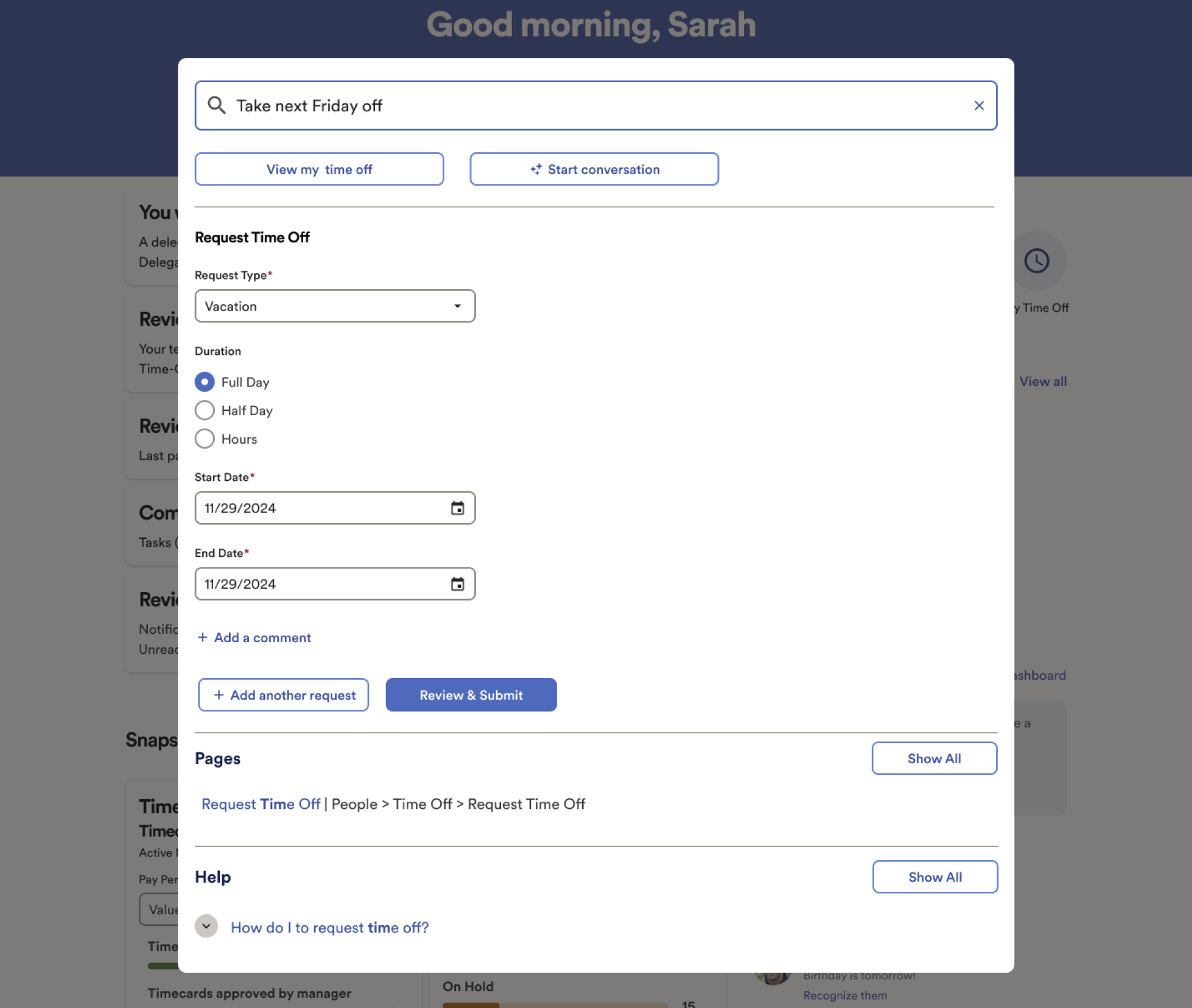1192x1008 pixels.
Task: Open the Start Date calendar picker icon
Action: [x=457, y=508]
